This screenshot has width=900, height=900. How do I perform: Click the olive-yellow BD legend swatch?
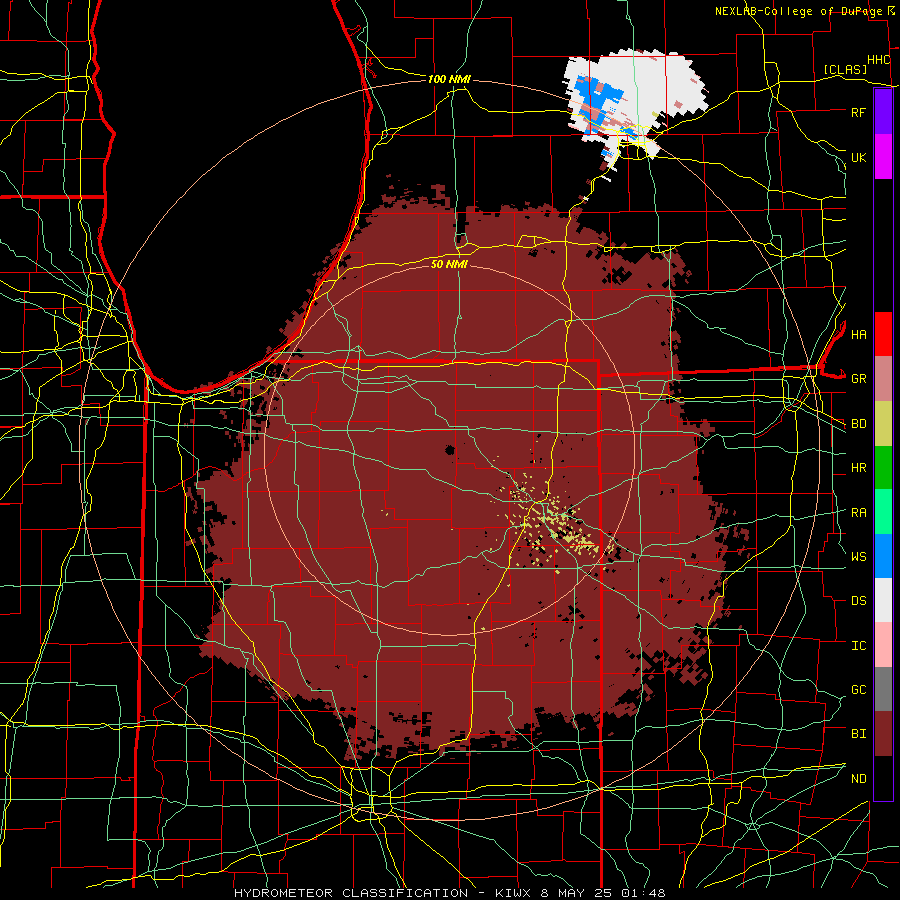(883, 424)
